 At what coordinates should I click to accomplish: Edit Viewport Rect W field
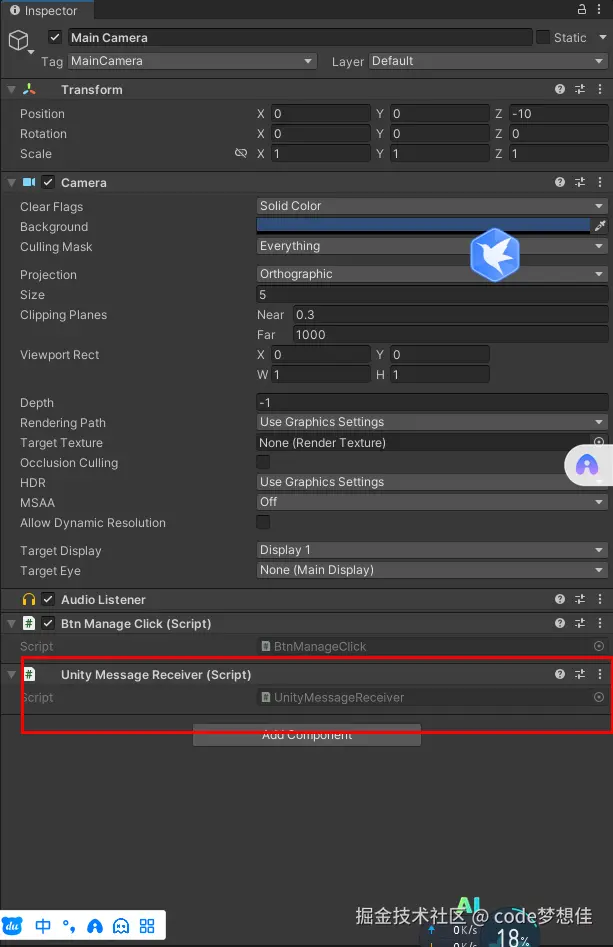[321, 374]
